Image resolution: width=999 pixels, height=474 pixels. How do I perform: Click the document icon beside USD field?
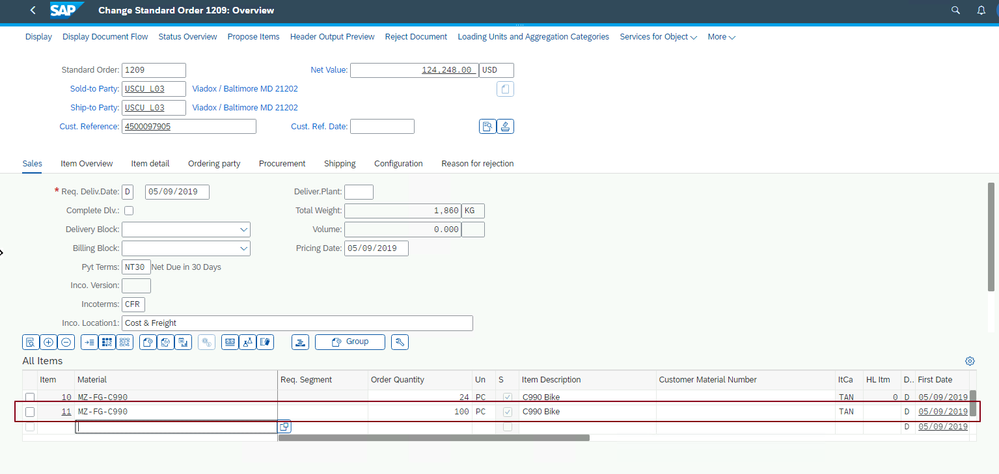tap(505, 89)
